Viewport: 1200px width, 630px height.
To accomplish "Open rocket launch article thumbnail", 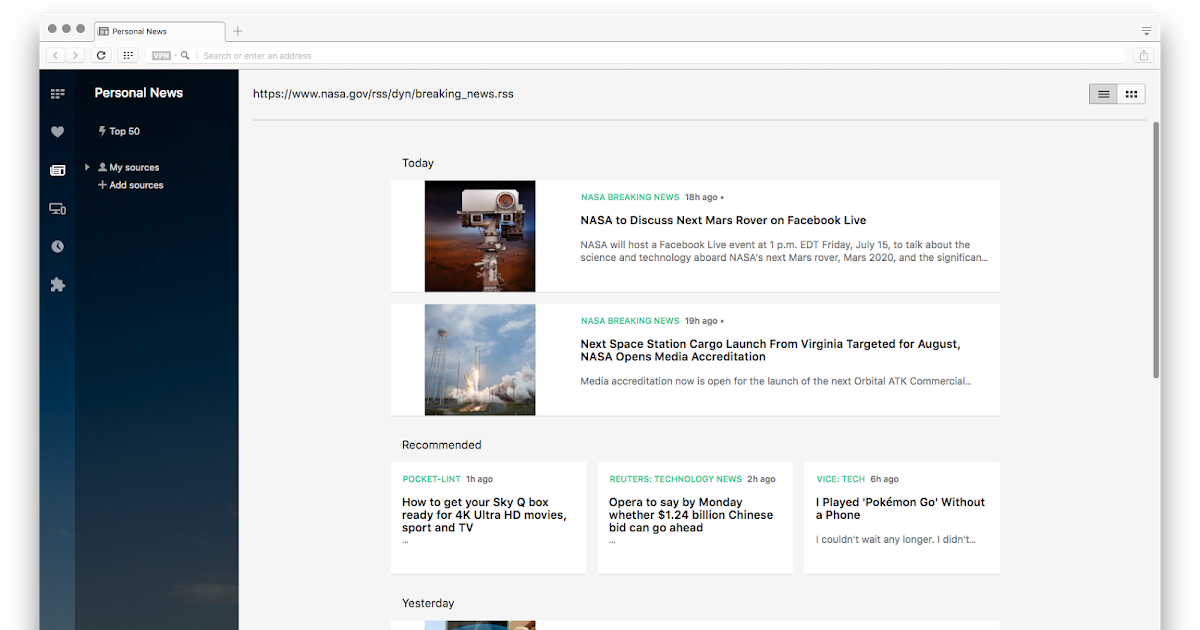I will click(x=480, y=360).
